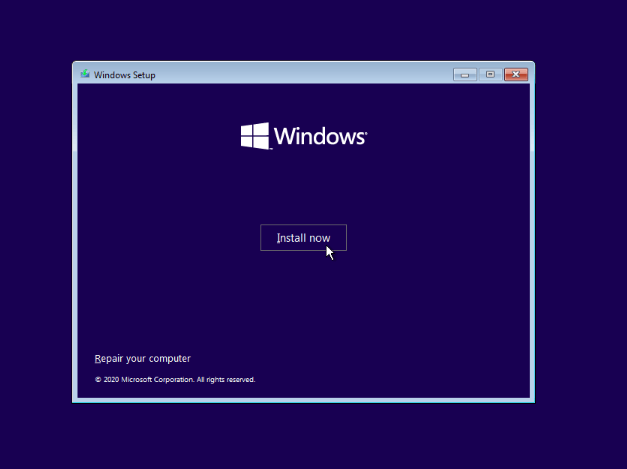Click the Install now button
627x469 pixels.
pos(303,238)
